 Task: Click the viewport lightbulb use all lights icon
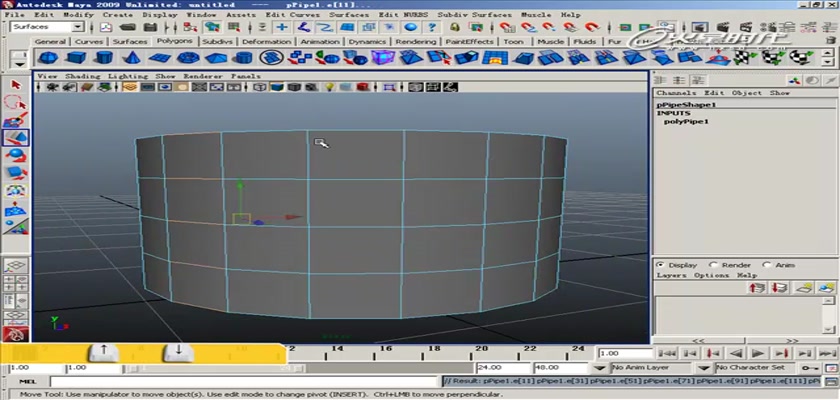point(330,87)
